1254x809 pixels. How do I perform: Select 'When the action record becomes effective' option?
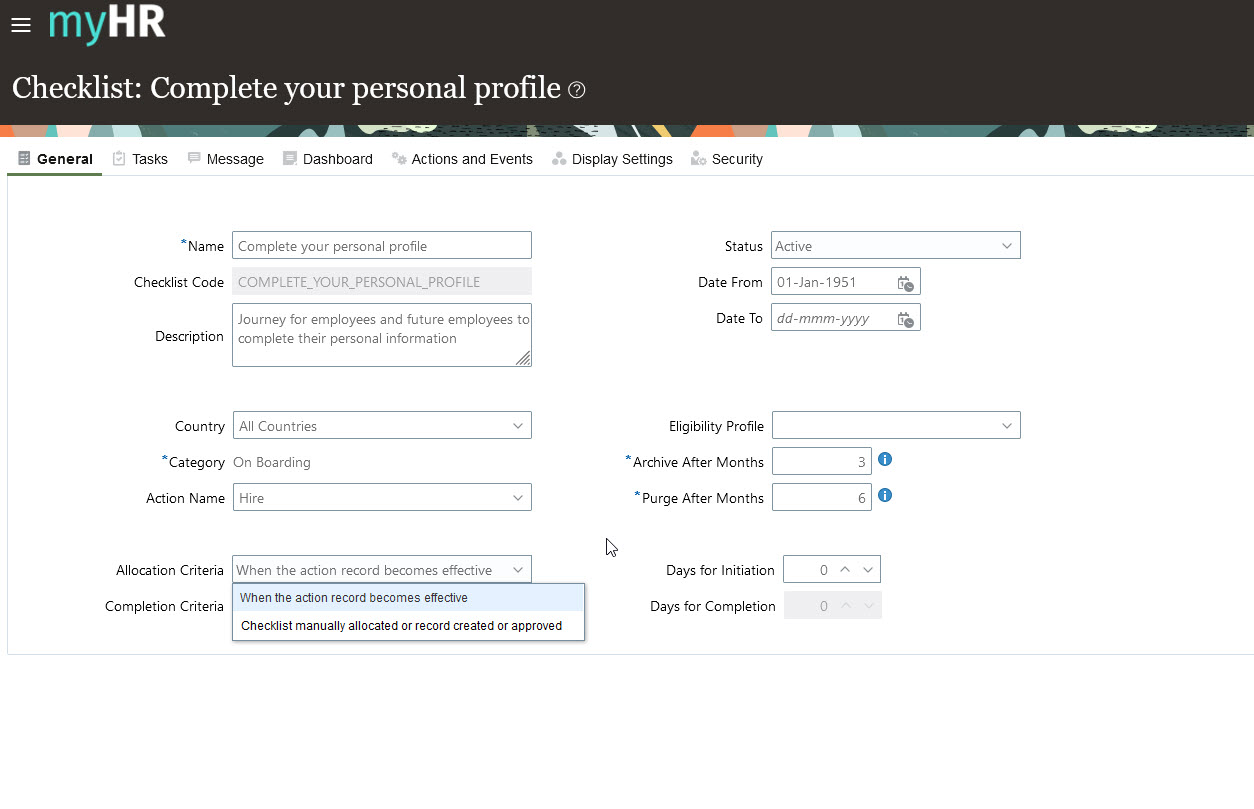408,598
